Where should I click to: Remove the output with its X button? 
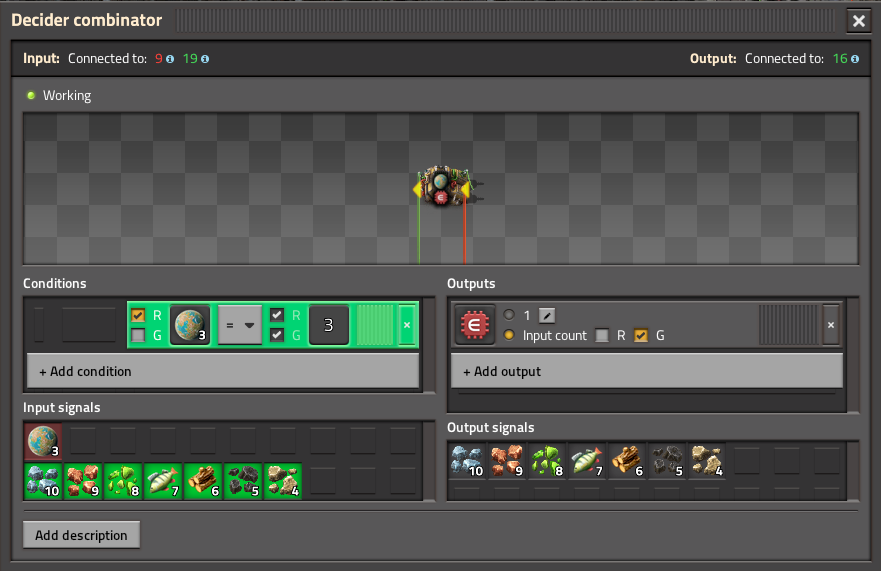pos(831,325)
